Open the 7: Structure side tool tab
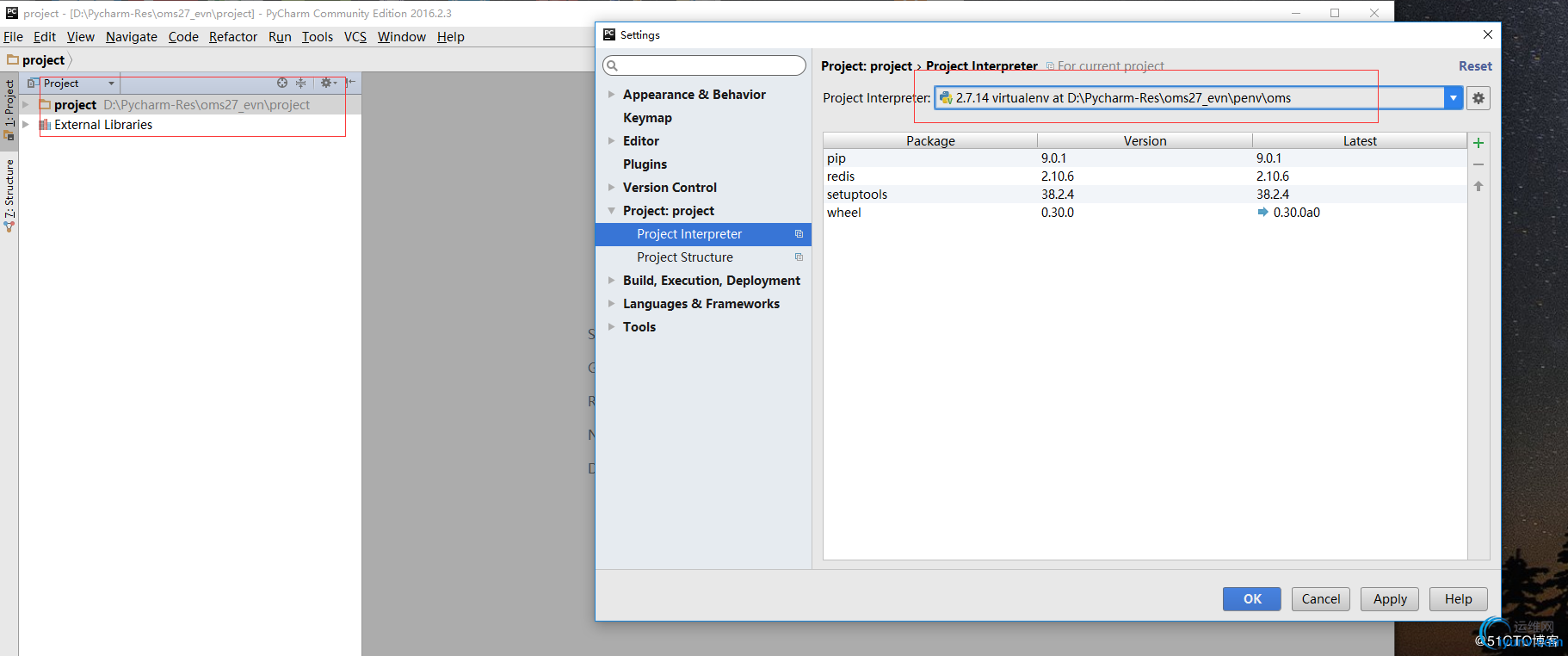The height and width of the screenshot is (656, 1568). pos(9,195)
